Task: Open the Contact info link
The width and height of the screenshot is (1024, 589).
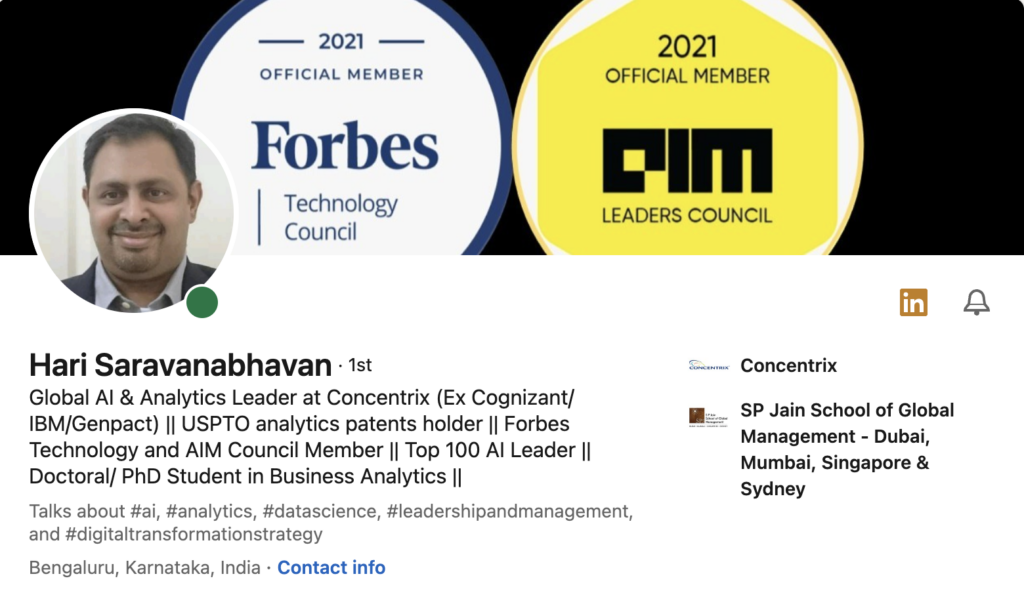Action: (x=331, y=568)
